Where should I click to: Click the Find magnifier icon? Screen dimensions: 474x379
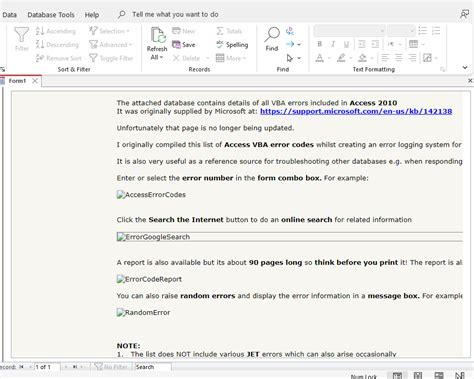pos(272,35)
